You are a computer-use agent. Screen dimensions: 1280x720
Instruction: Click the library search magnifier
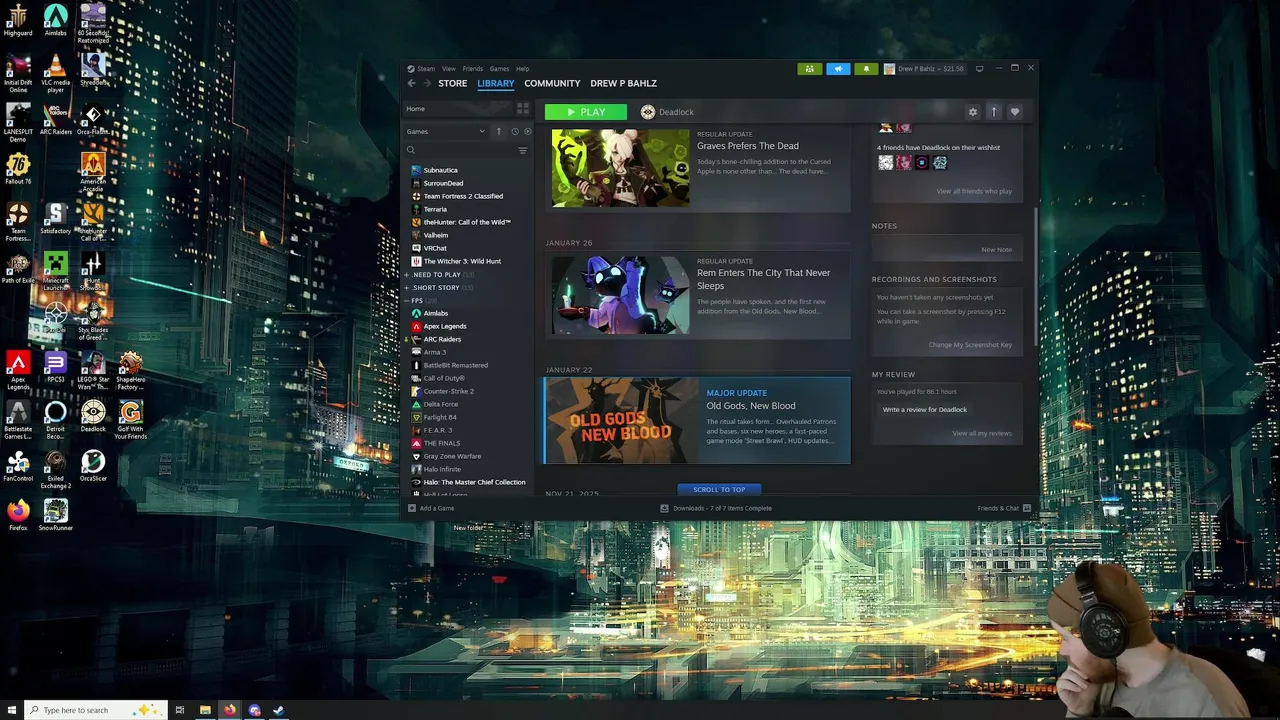point(411,150)
